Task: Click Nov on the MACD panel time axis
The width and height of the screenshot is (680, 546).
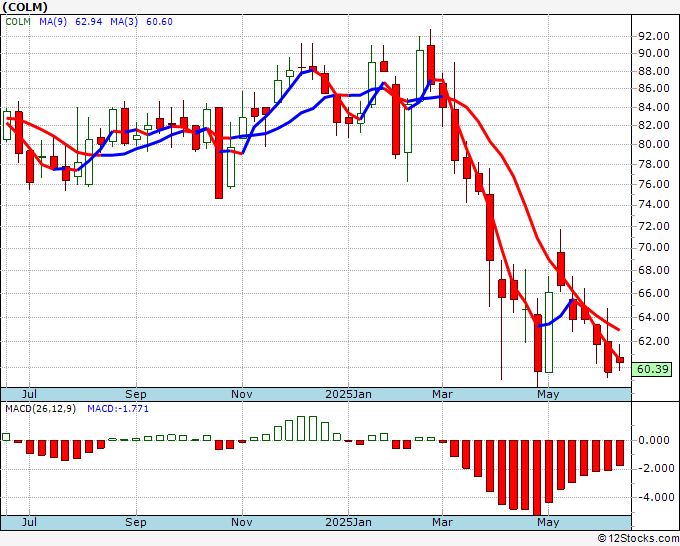Action: 242,522
